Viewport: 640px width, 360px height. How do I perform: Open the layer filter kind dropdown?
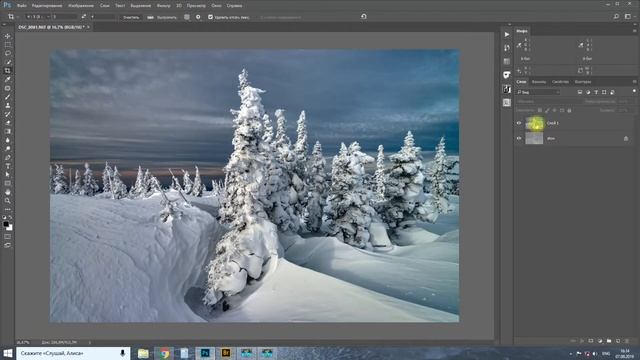coord(538,92)
